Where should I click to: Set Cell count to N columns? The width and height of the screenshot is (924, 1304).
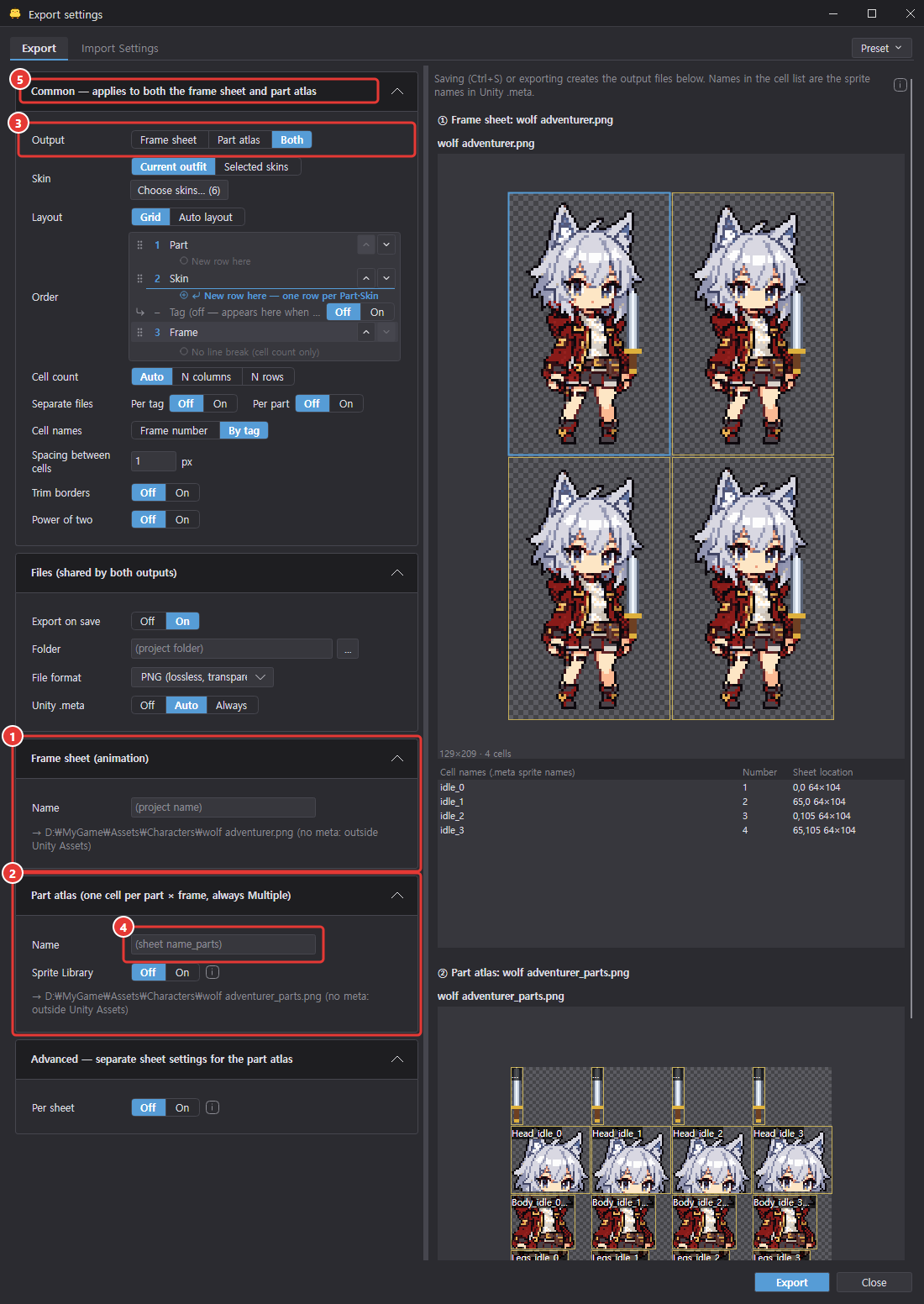coord(206,376)
